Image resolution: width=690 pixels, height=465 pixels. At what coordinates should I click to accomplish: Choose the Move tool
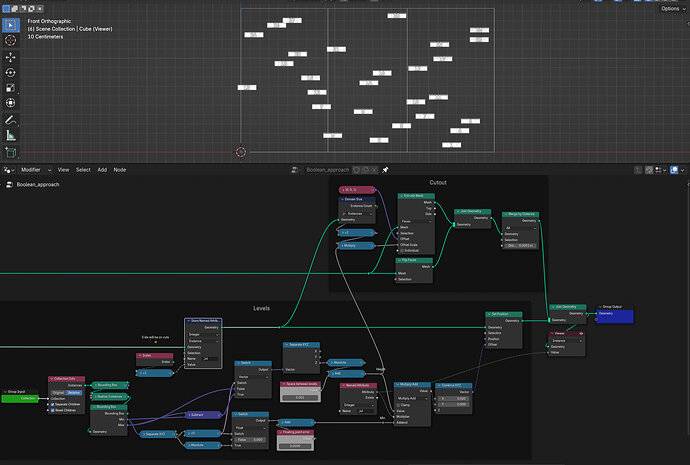tap(11, 57)
